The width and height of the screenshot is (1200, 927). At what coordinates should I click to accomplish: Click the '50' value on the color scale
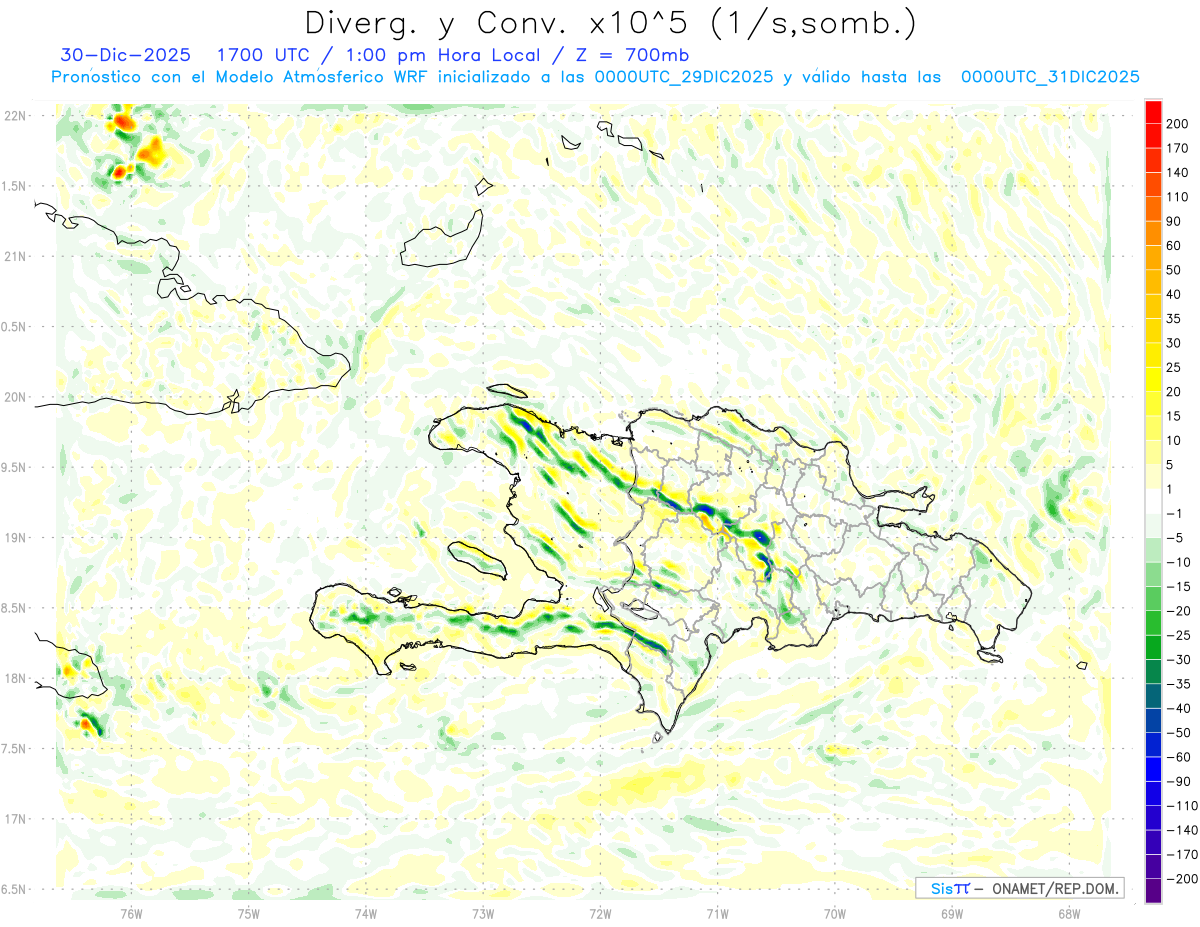coord(1175,270)
